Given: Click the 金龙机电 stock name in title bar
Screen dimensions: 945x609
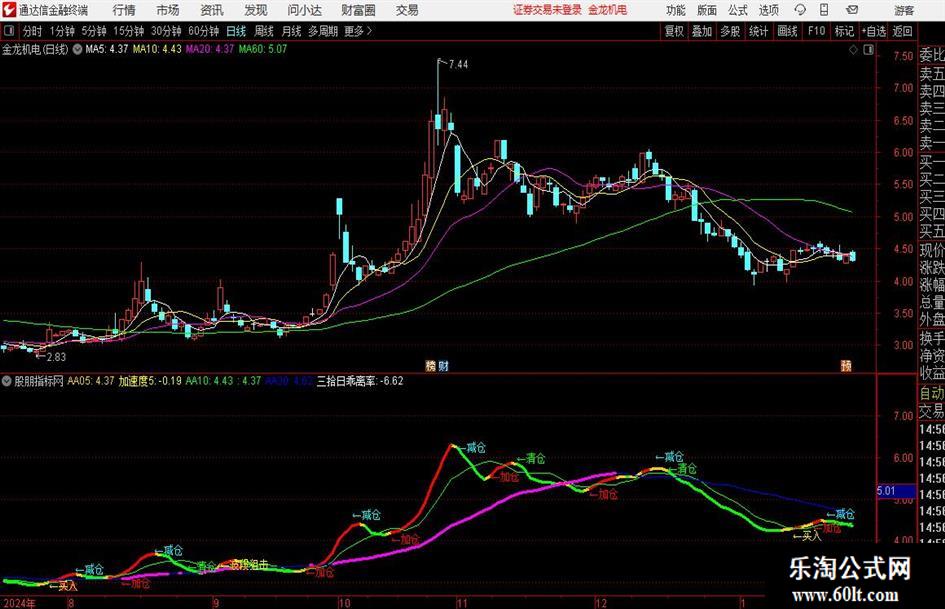Looking at the screenshot, I should click(608, 10).
